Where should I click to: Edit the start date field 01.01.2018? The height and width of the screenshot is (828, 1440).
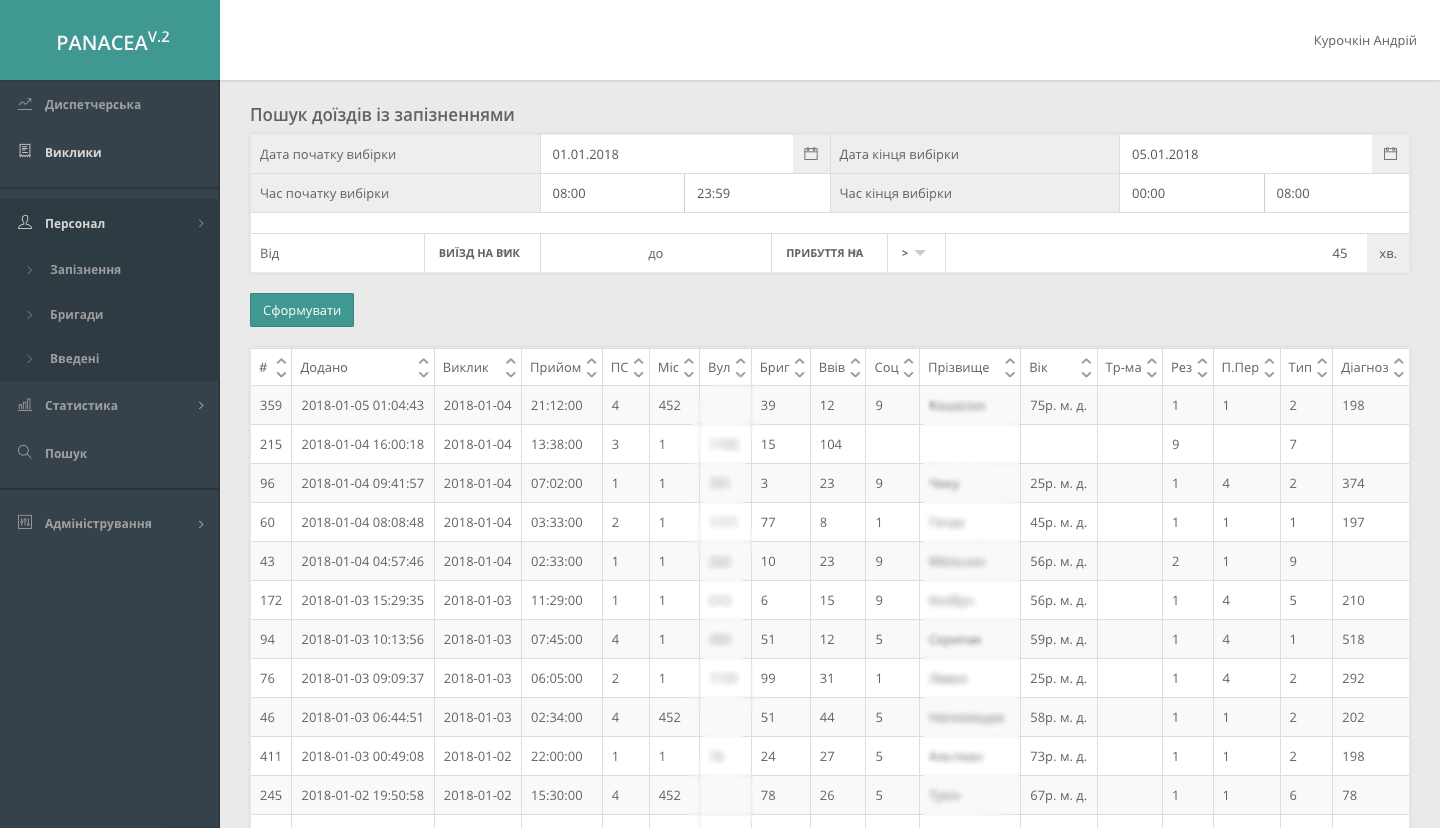[667, 154]
